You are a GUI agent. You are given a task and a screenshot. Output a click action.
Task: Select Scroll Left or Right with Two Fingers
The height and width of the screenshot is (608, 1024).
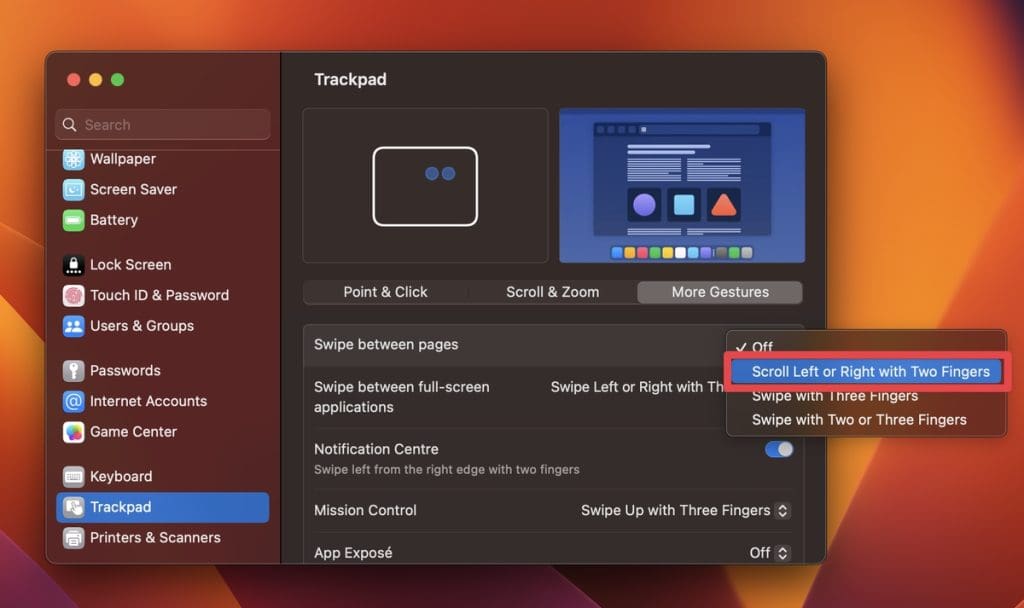pos(866,372)
